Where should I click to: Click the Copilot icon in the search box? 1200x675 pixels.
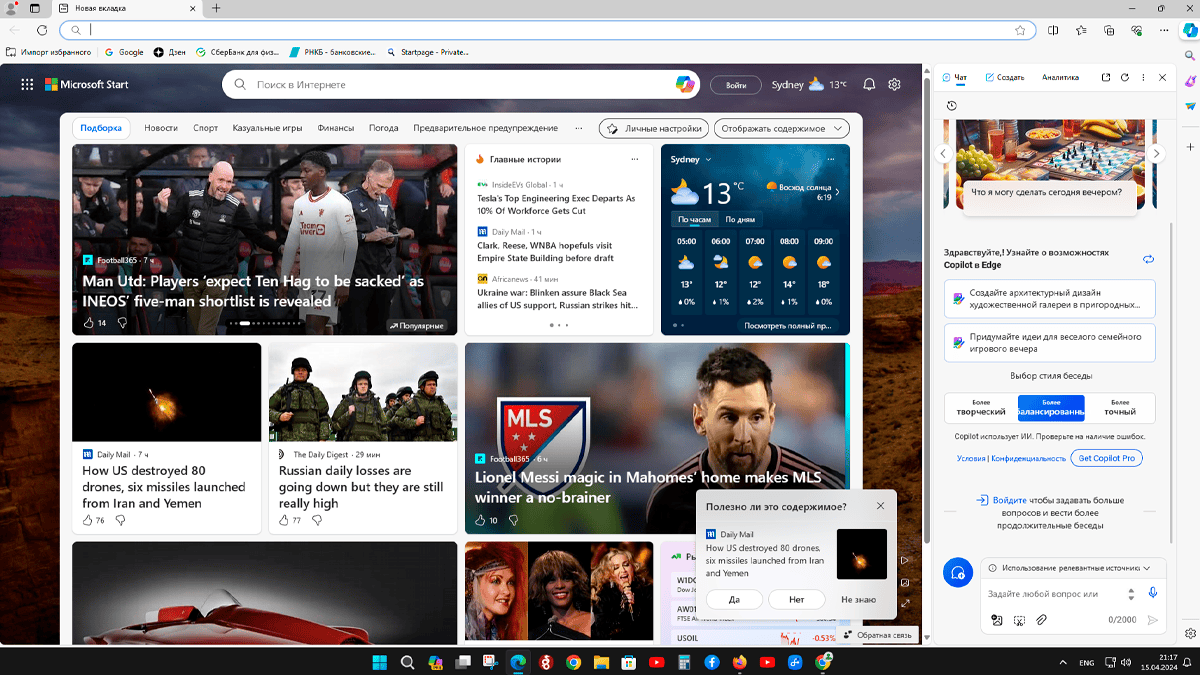coord(686,85)
